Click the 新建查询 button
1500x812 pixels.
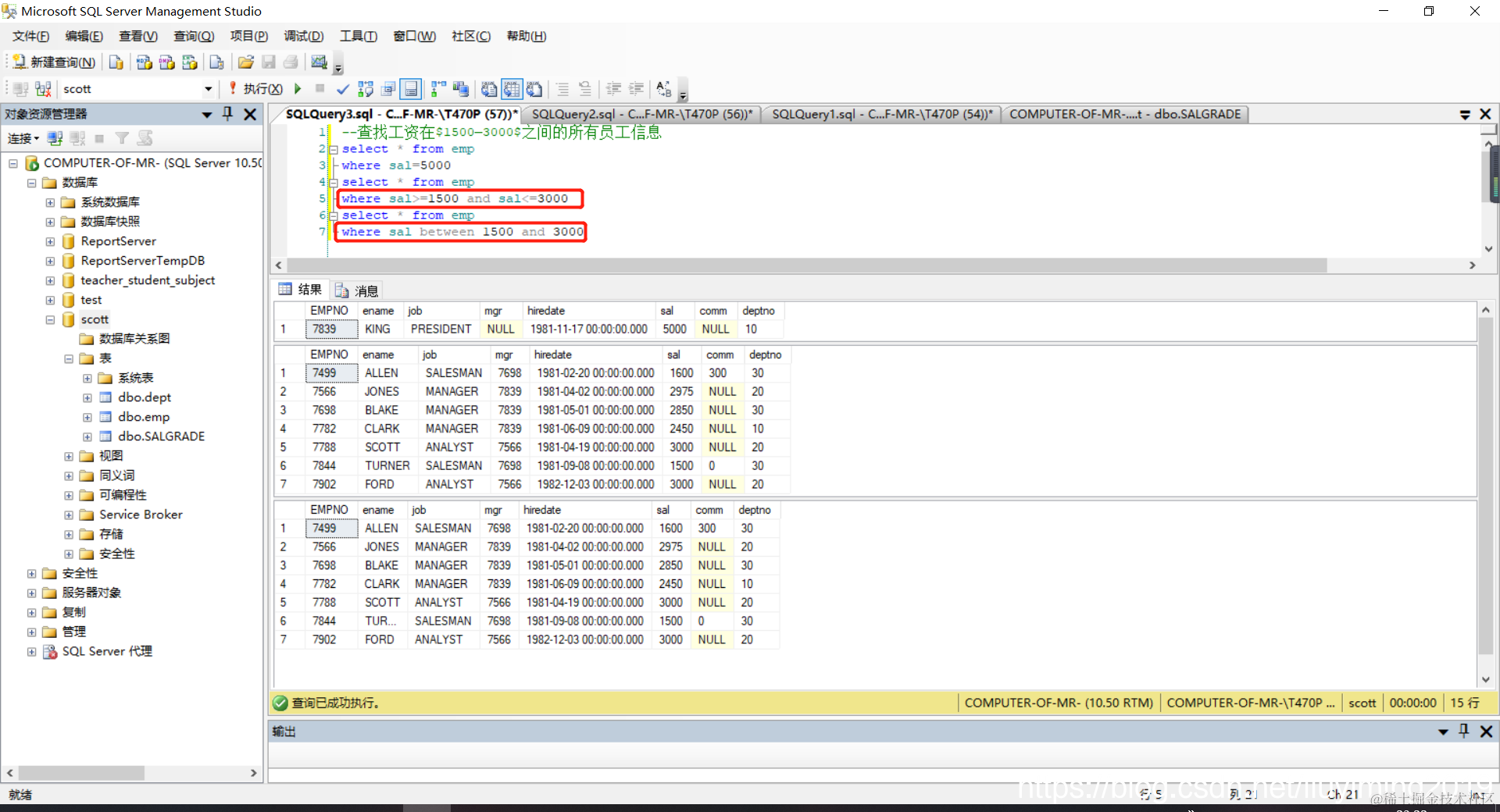tap(53, 62)
